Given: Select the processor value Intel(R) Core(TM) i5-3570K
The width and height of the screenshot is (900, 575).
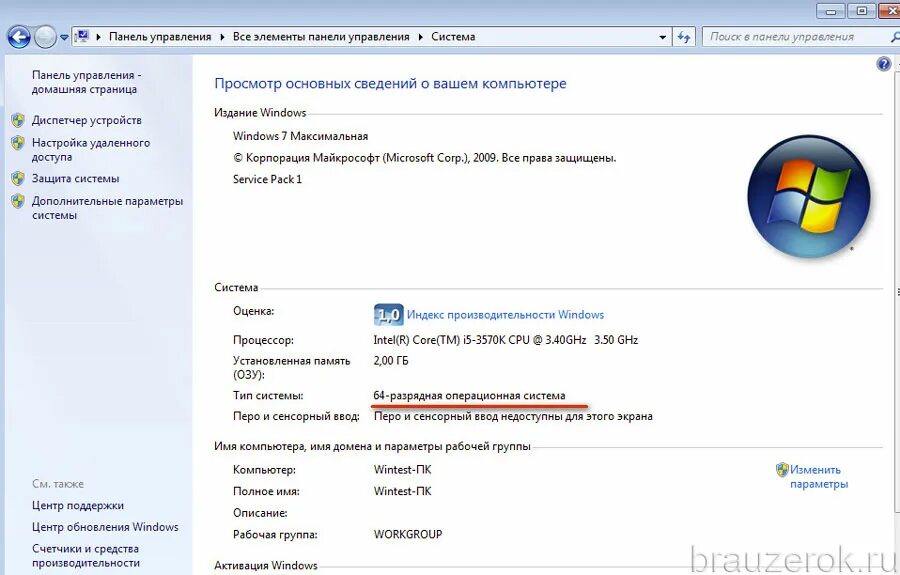Looking at the screenshot, I should point(505,340).
